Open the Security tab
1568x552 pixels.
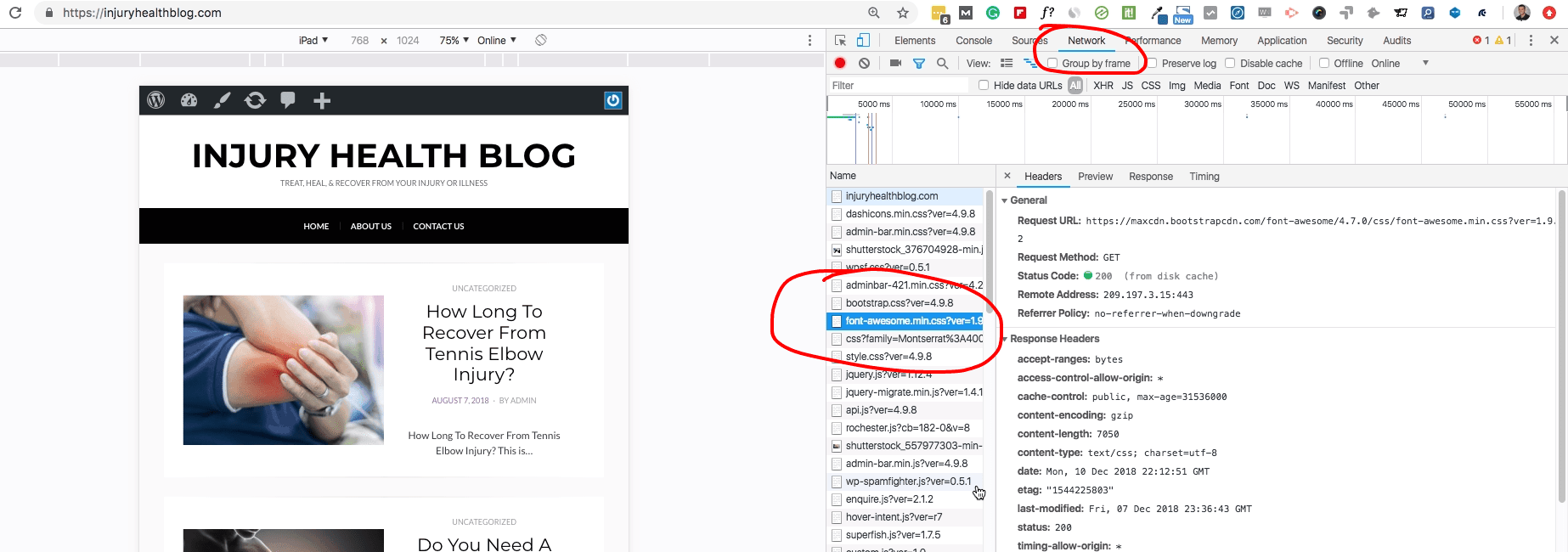1345,40
